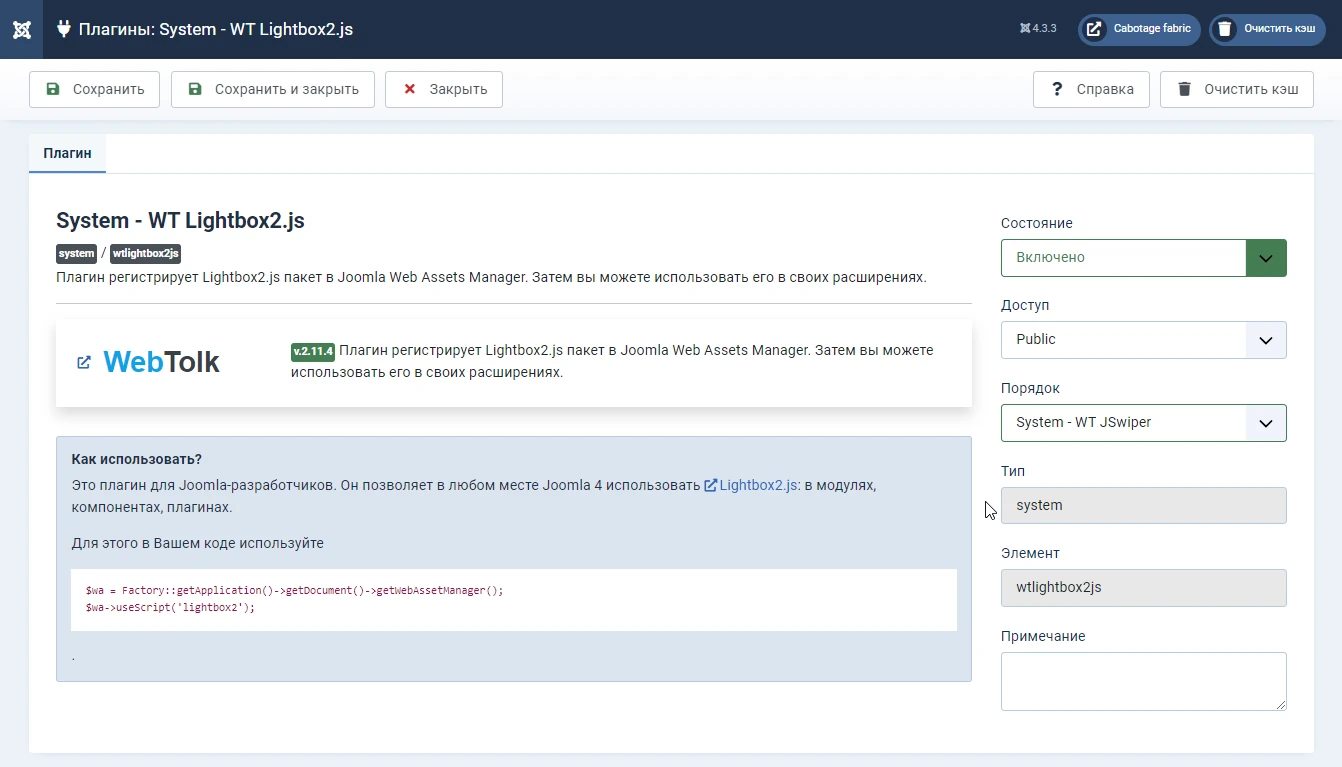Click the WebTolk logo
1342x767 pixels.
[x=161, y=362]
